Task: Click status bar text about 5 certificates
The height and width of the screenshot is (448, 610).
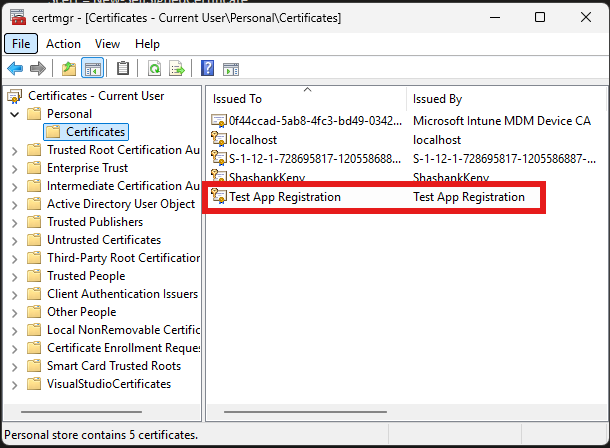Action: (101, 435)
